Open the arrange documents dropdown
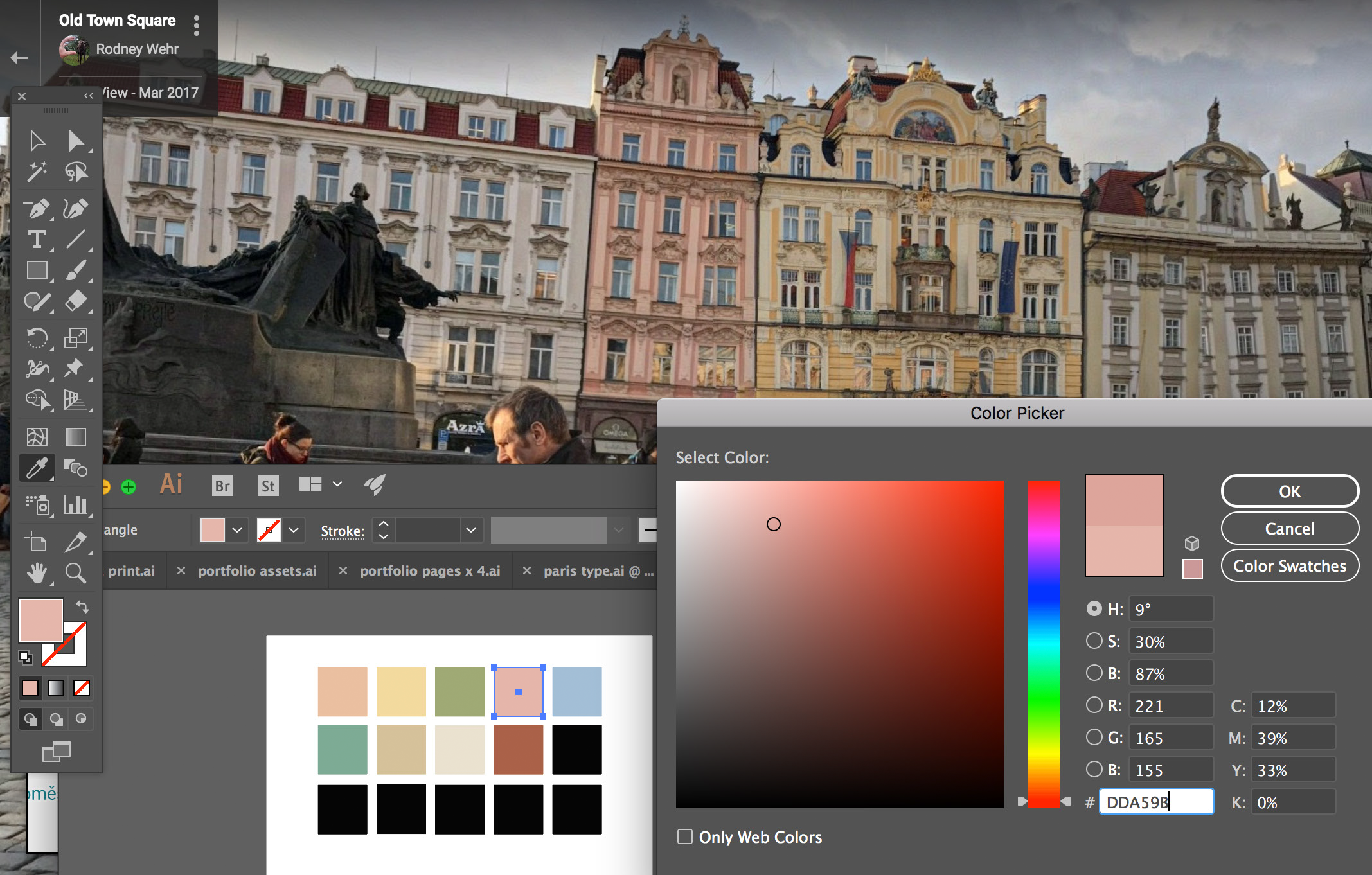Viewport: 1372px width, 875px height. (337, 484)
